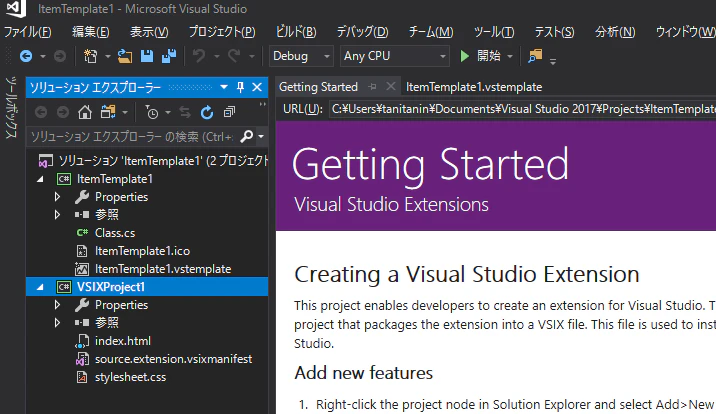Open the 編集(E) menu

91,32
